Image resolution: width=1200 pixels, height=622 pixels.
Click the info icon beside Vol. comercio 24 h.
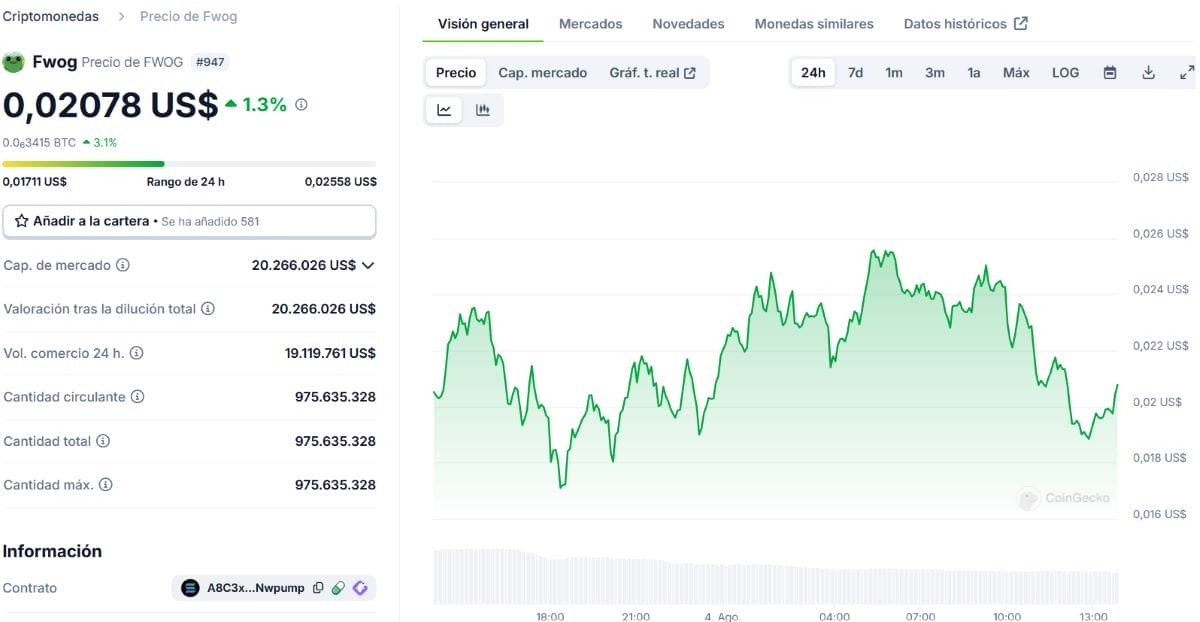[x=137, y=353]
